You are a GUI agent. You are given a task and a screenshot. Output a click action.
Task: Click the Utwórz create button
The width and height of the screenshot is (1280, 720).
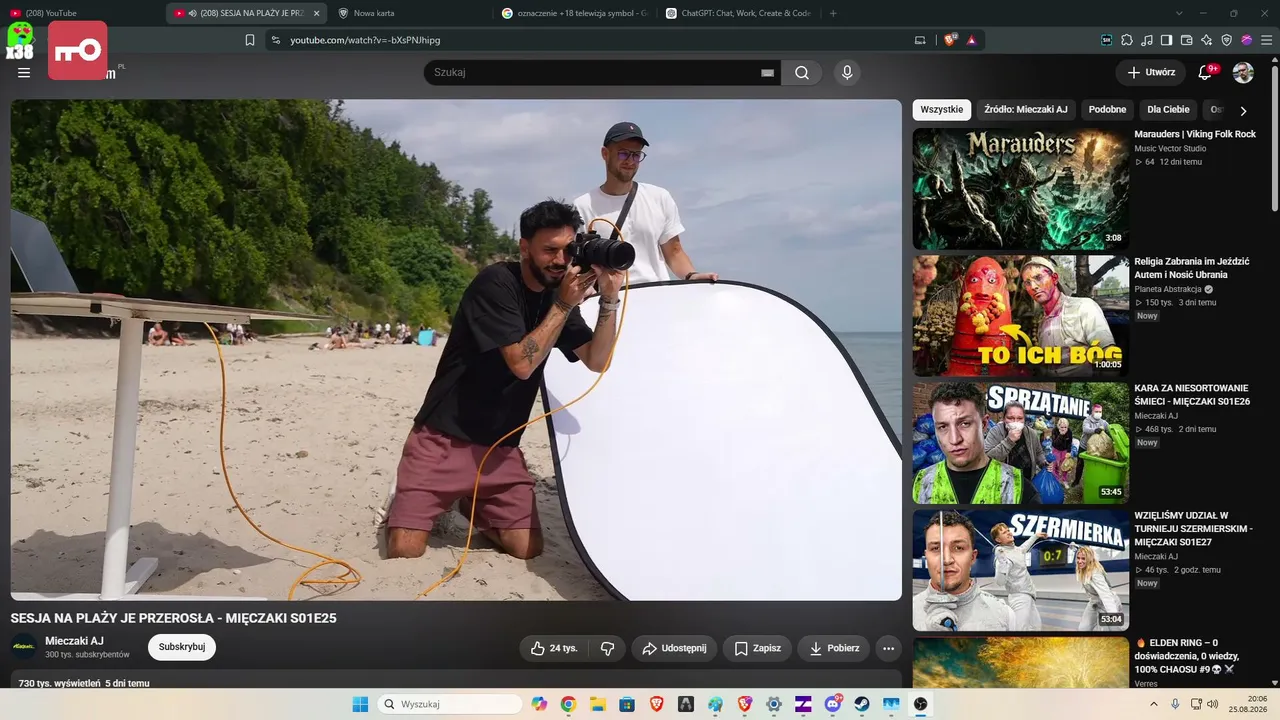[x=1151, y=73]
